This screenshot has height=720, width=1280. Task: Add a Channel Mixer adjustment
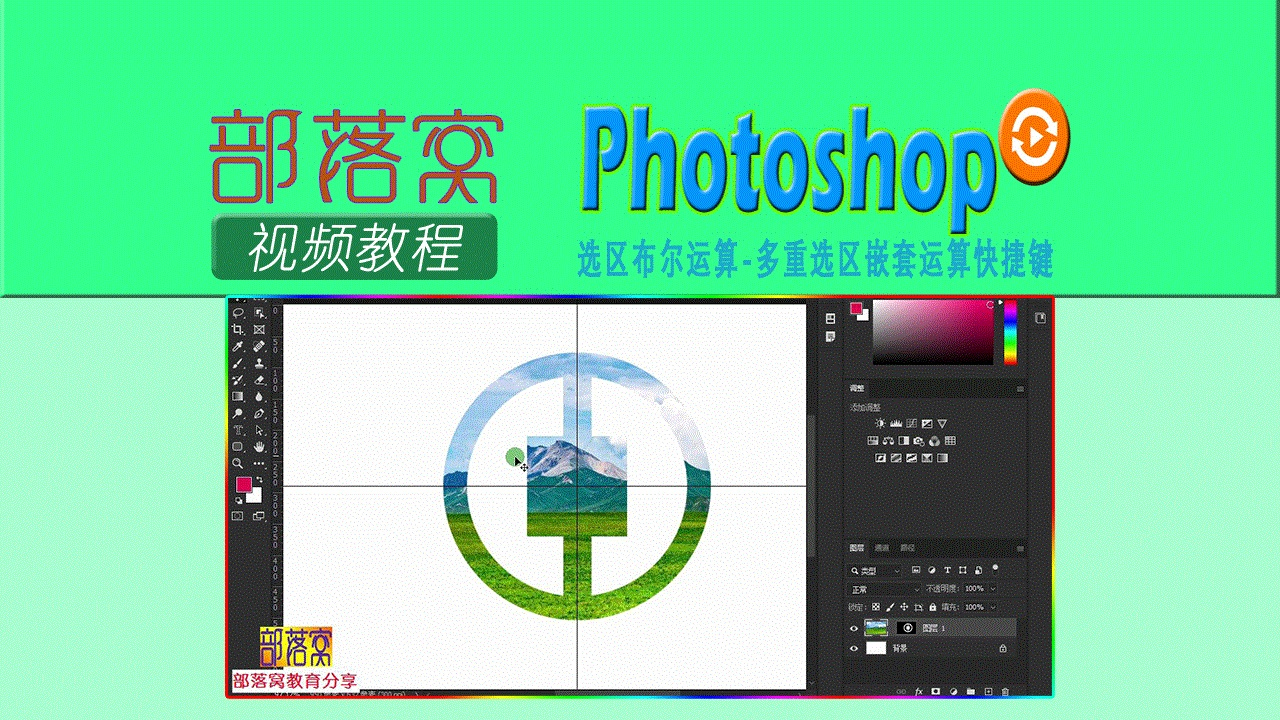[x=934, y=441]
